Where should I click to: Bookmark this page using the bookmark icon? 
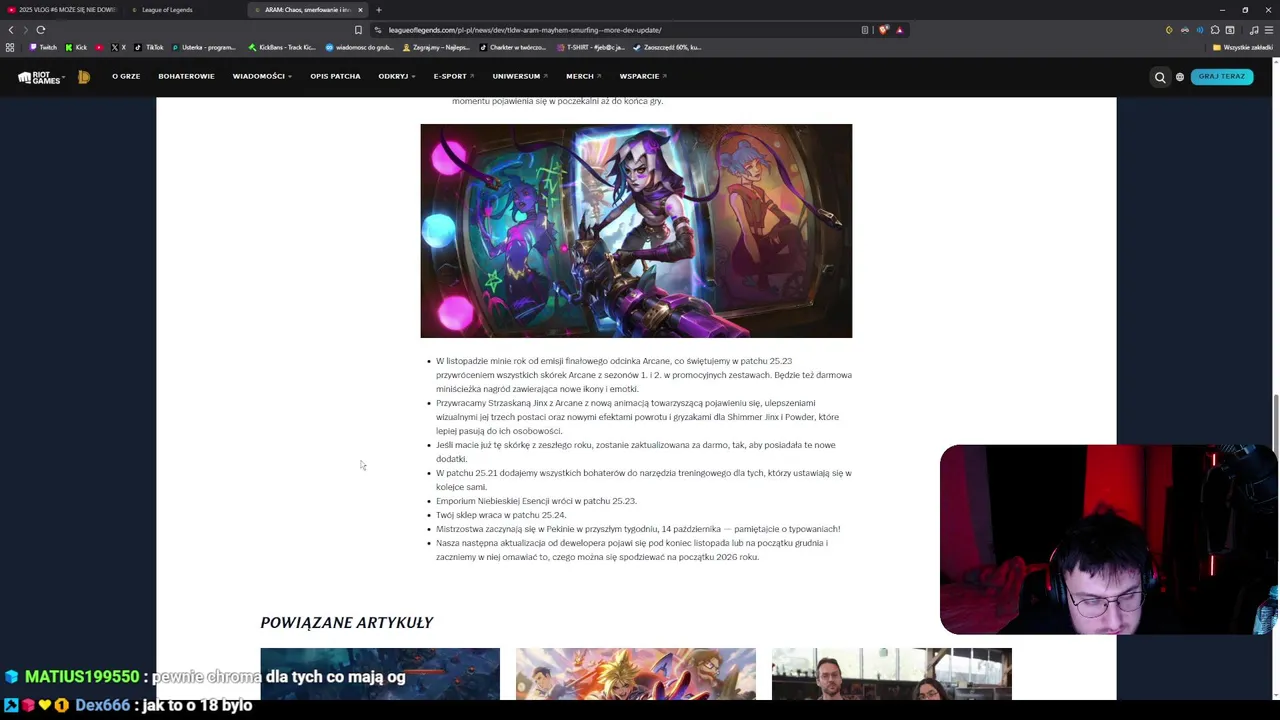pos(358,30)
